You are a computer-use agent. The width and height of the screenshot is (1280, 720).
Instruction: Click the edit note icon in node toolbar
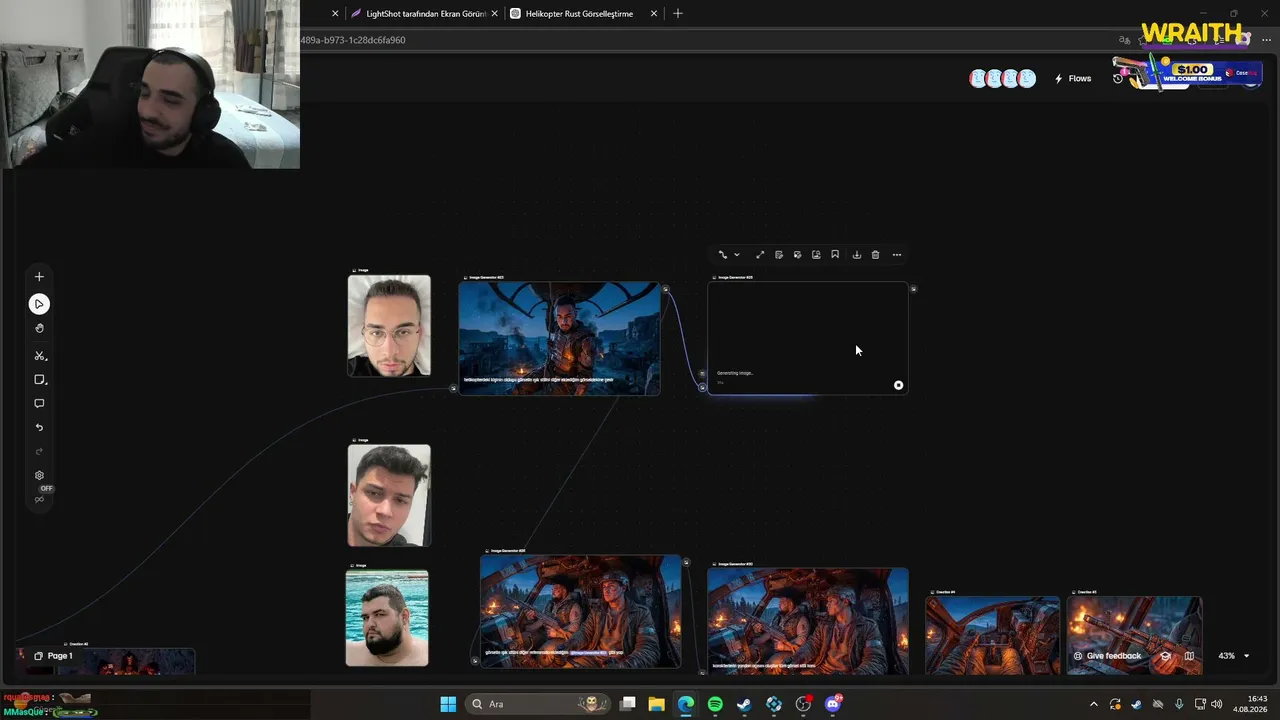[x=779, y=255]
